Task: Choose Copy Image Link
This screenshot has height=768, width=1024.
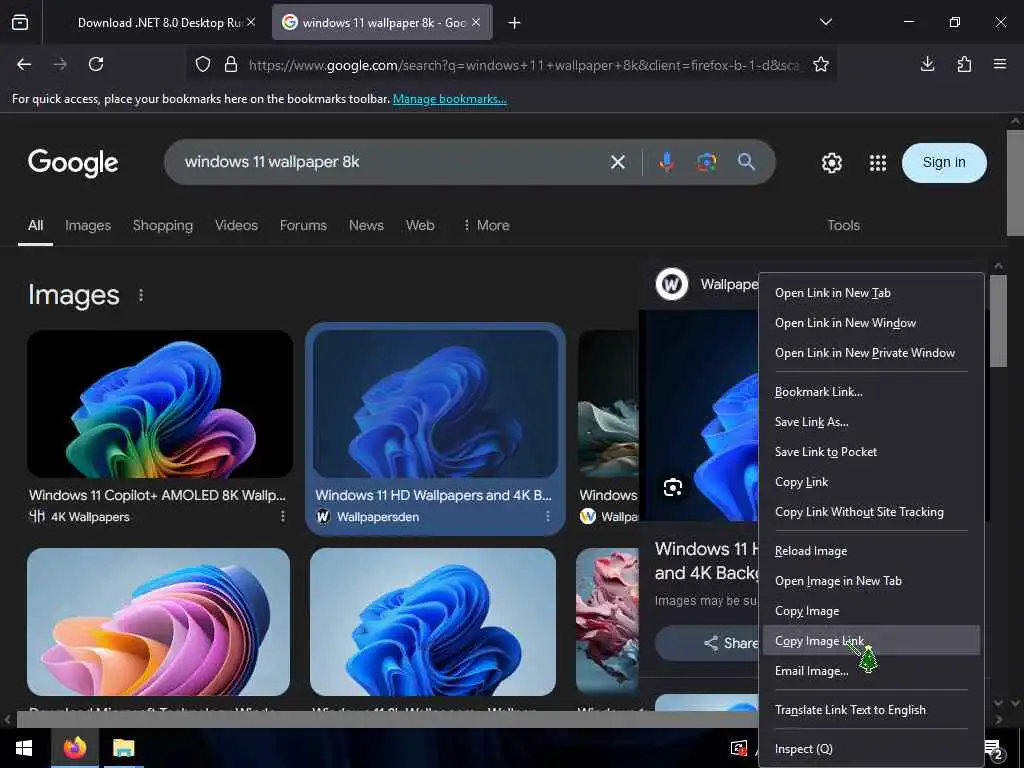Action: tap(871, 641)
